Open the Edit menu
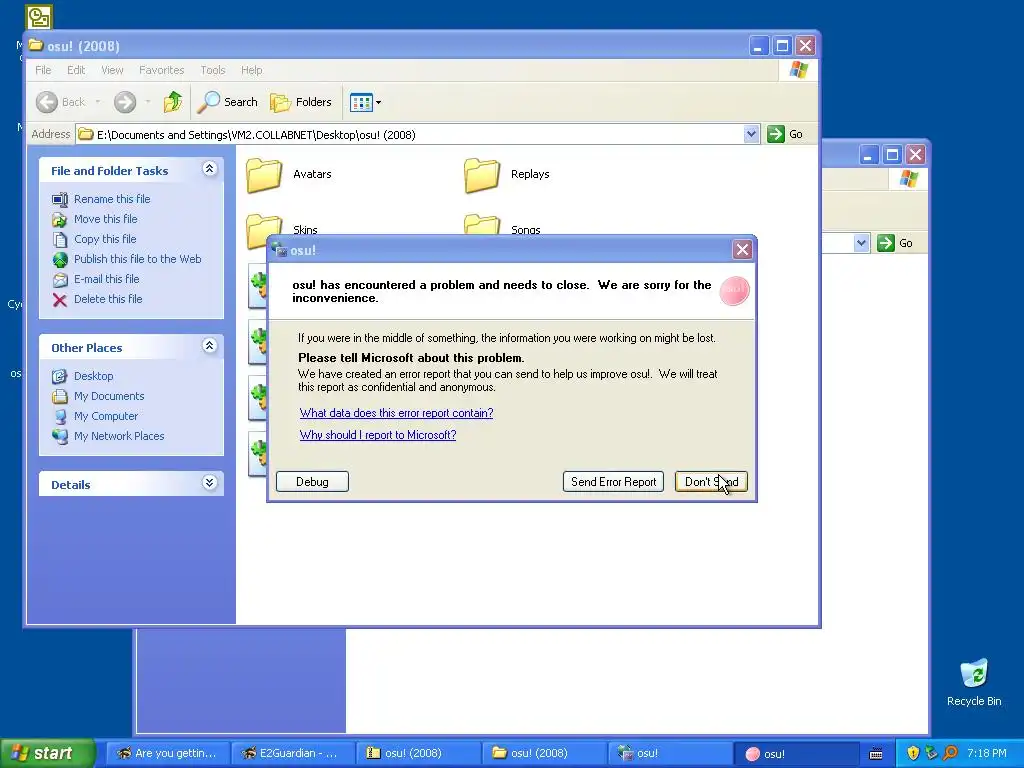This screenshot has width=1024, height=768. coord(76,70)
